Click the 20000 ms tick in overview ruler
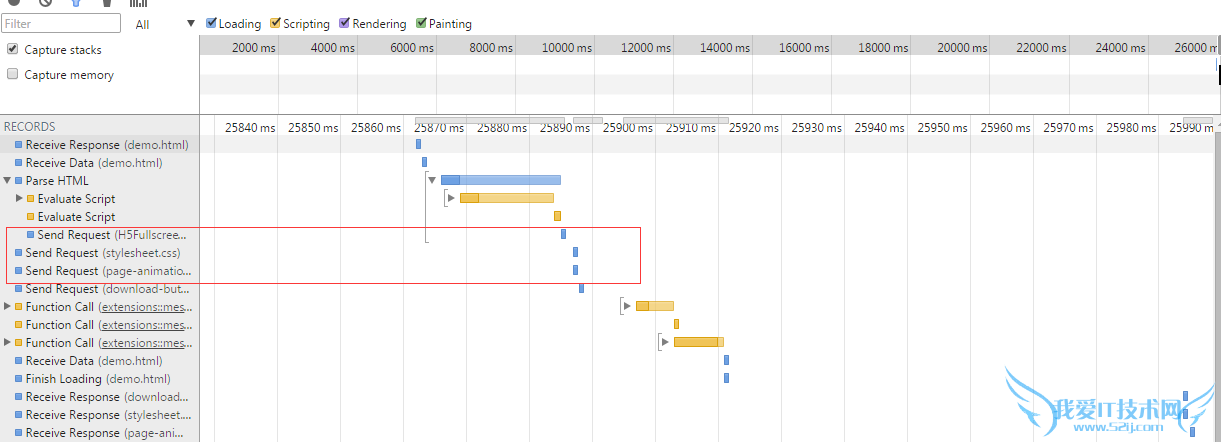1221x442 pixels. click(963, 47)
